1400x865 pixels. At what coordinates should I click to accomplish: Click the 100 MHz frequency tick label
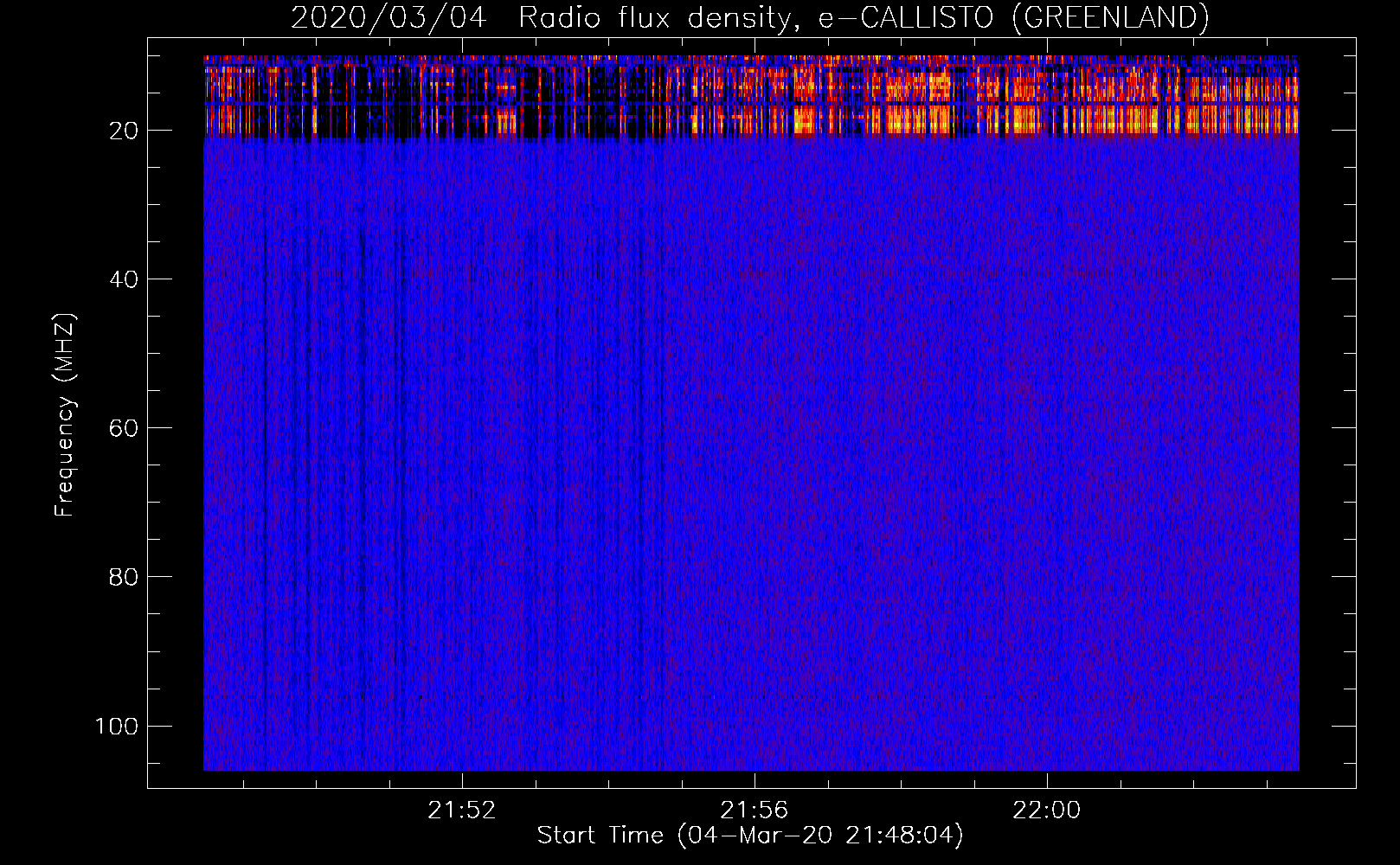pos(117,726)
